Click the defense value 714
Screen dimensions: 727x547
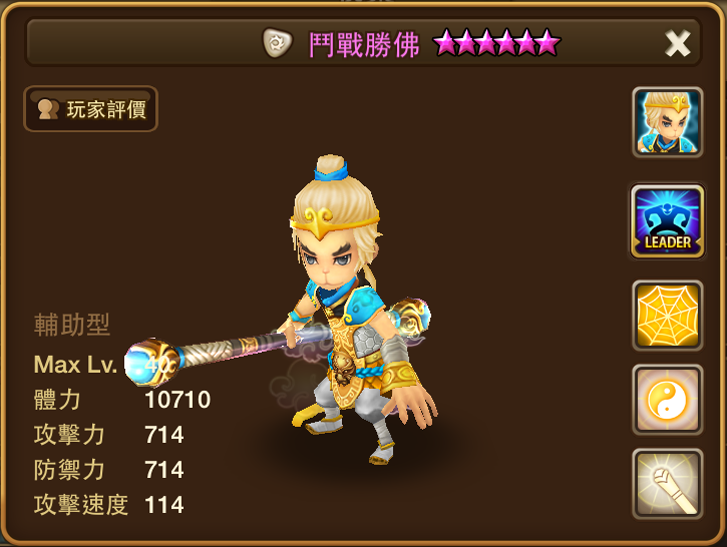click(165, 470)
